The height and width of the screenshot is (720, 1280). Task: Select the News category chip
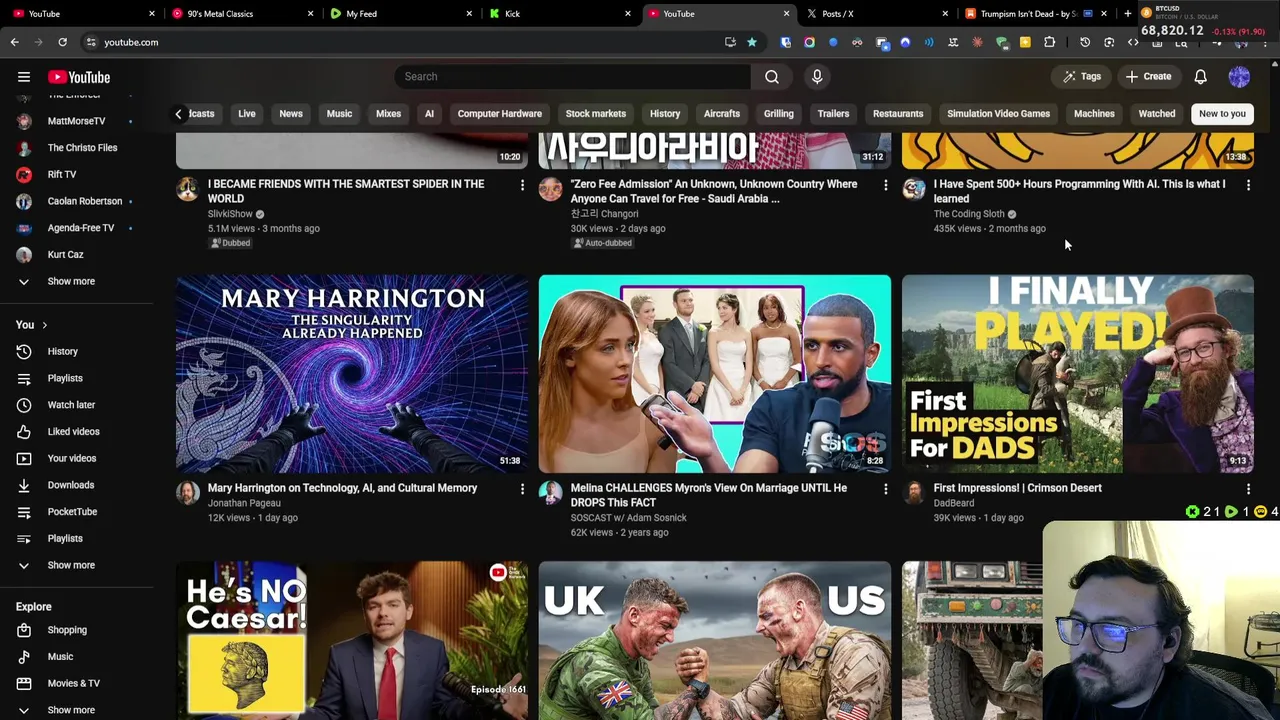click(x=291, y=114)
